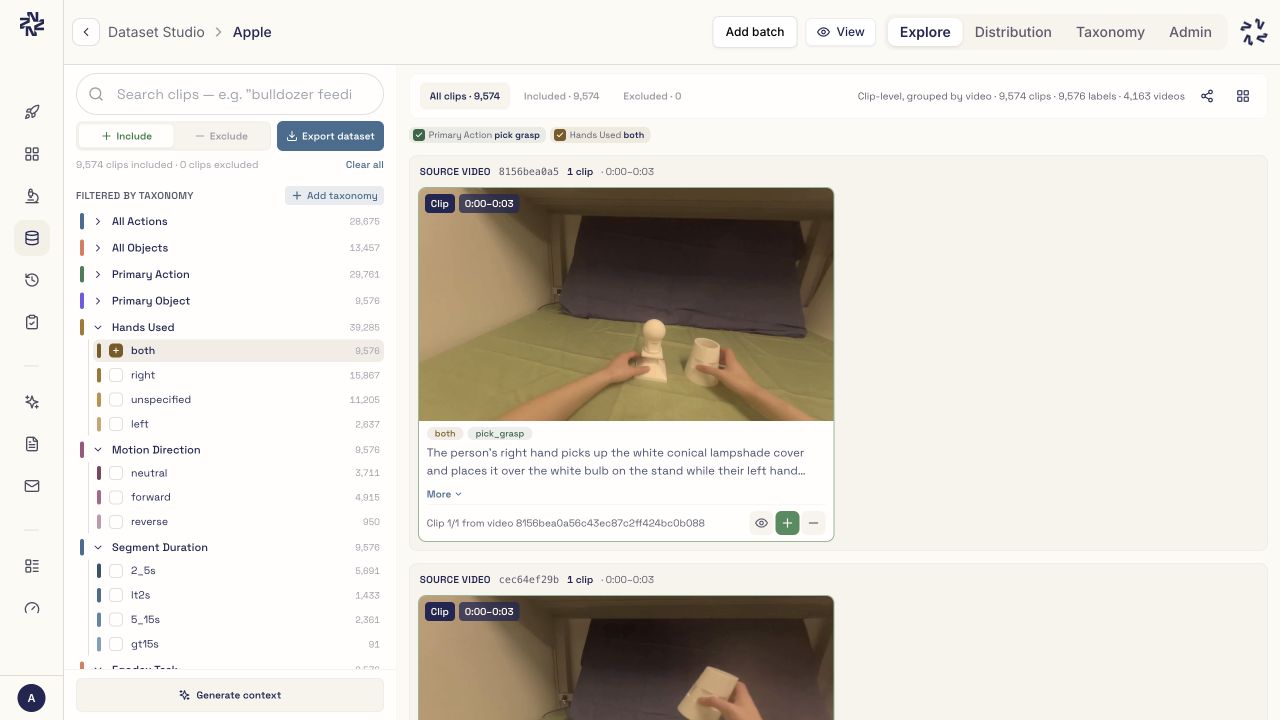Check the 'right' Hands Used checkbox
The image size is (1280, 720).
[116, 375]
